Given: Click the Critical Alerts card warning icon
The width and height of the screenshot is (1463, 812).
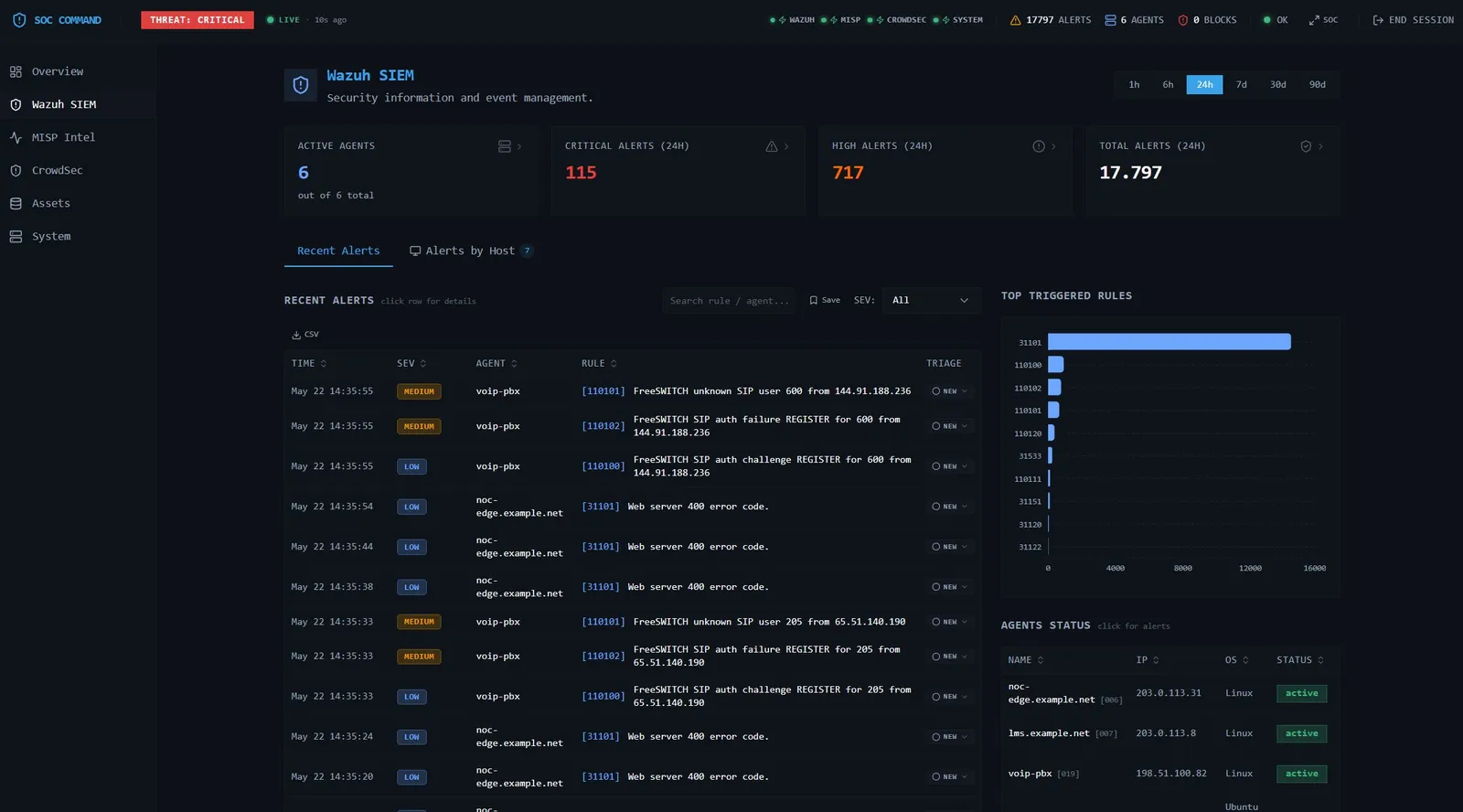Looking at the screenshot, I should click(x=772, y=146).
